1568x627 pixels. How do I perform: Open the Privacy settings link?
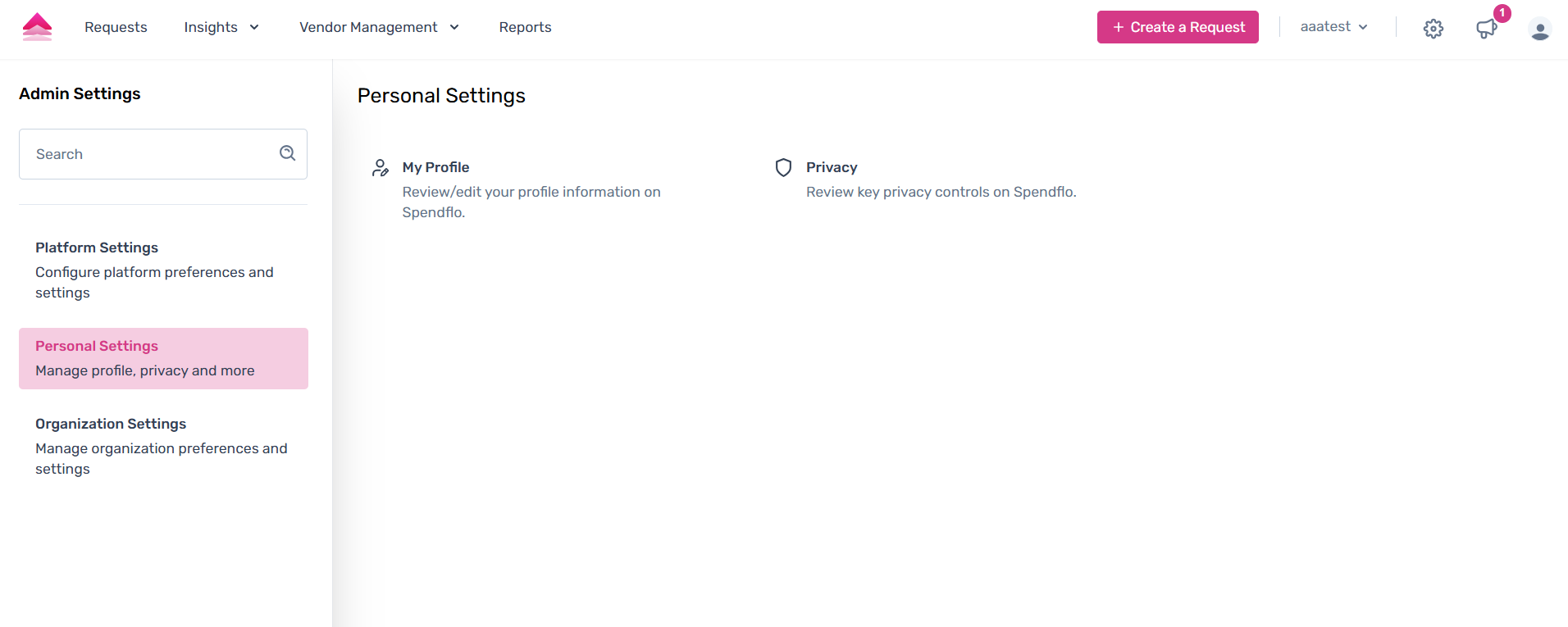click(x=831, y=167)
